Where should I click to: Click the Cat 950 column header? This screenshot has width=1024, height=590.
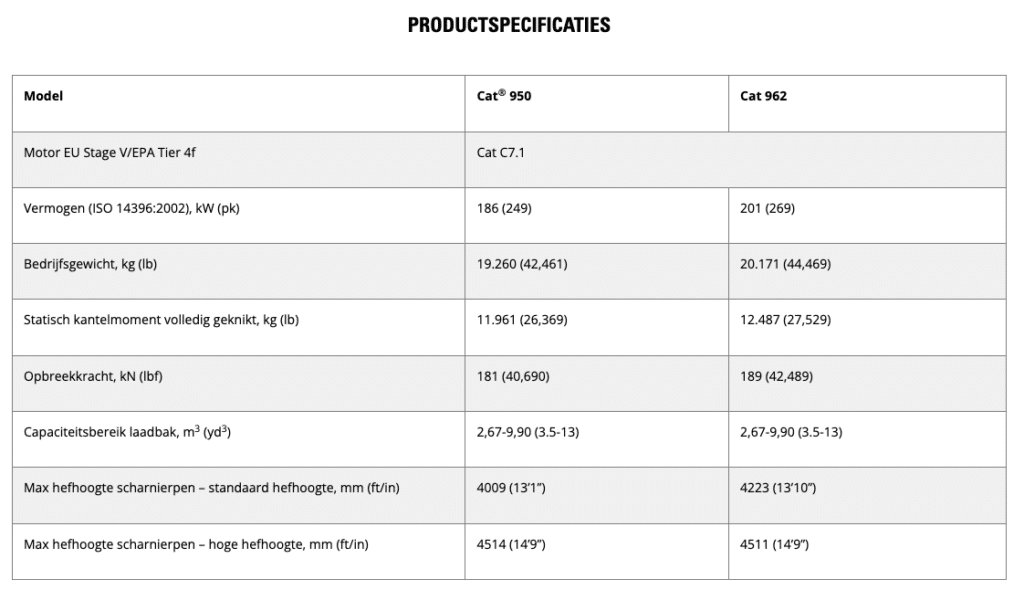coord(596,103)
